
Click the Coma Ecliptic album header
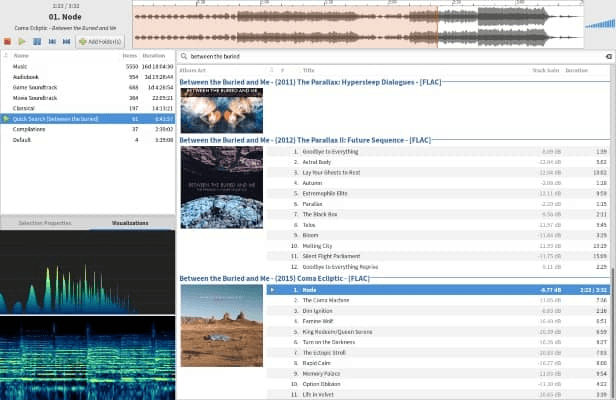[x=275, y=279]
